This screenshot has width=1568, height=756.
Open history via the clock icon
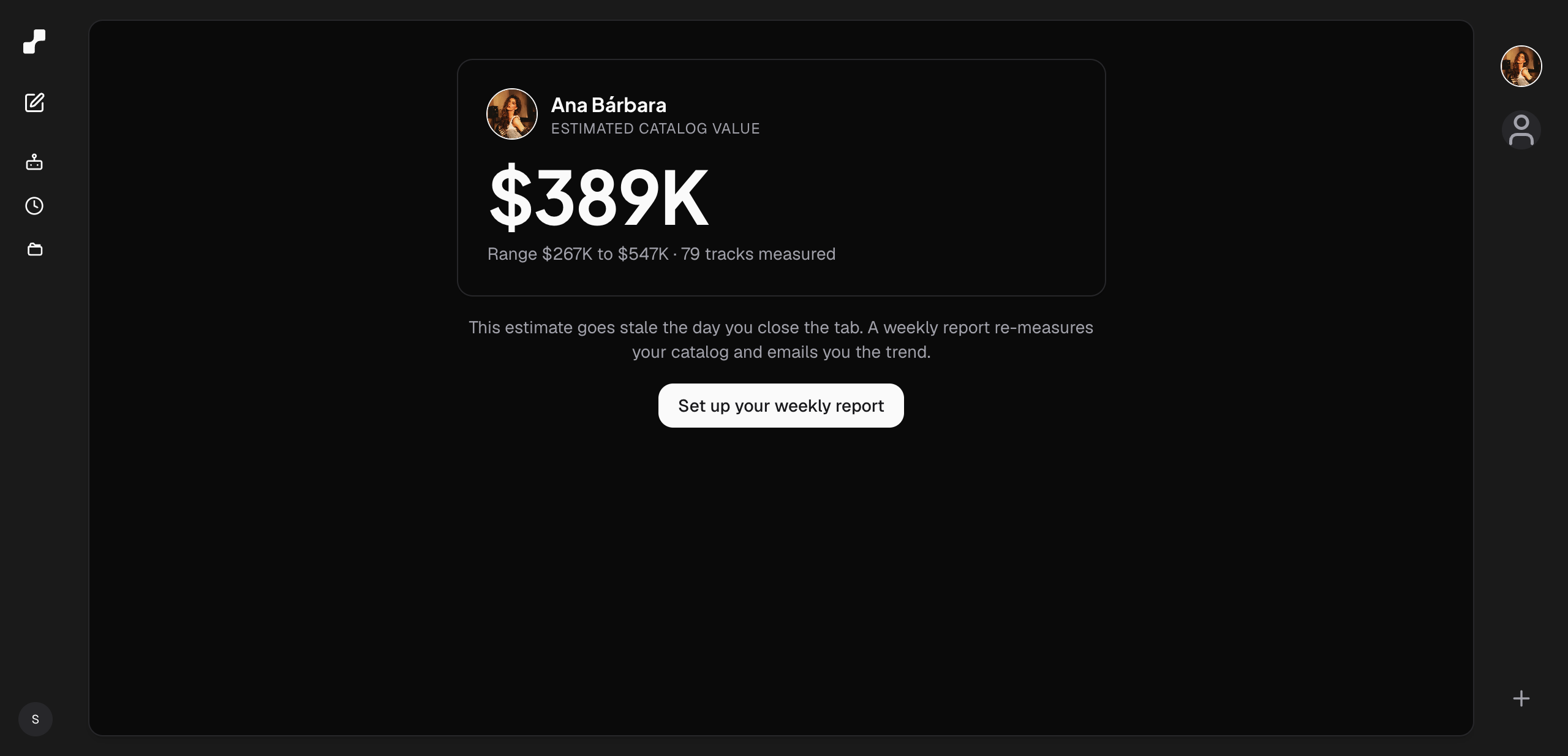point(34,206)
